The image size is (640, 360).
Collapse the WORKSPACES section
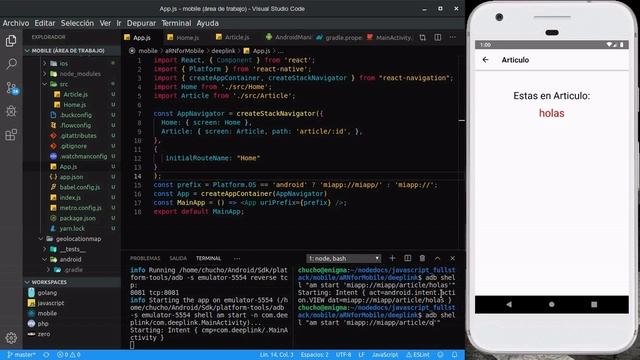pyautogui.click(x=71, y=282)
